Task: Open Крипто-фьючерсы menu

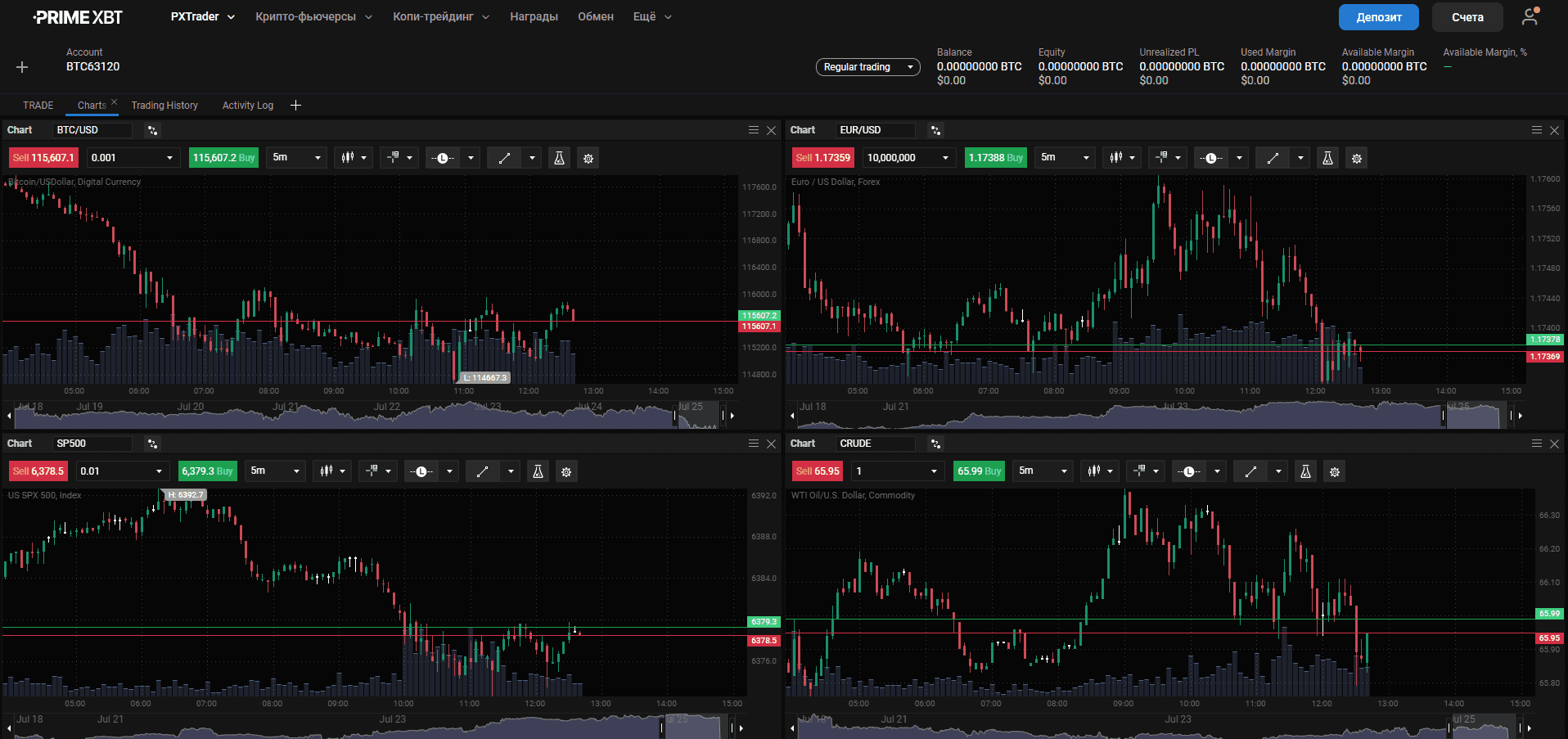Action: pos(313,16)
